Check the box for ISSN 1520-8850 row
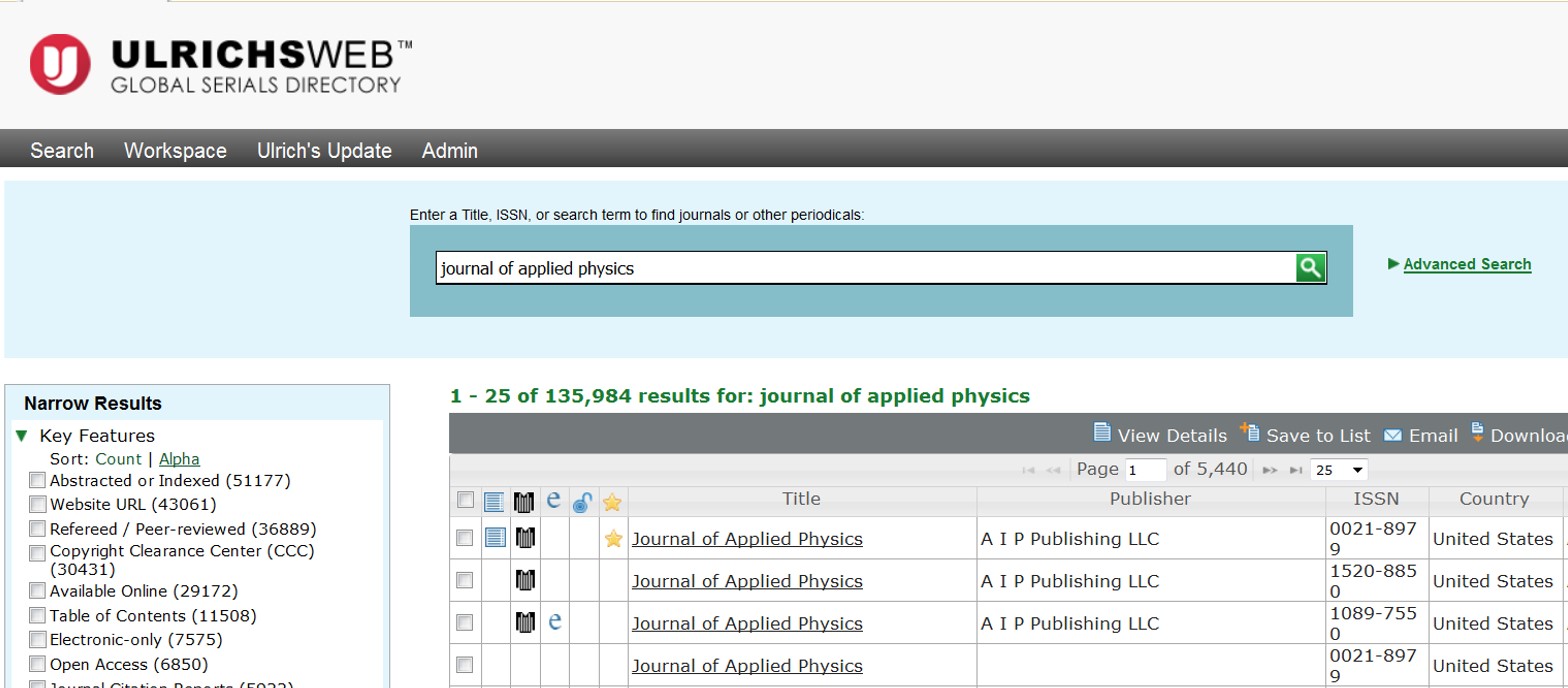Viewport: 1568px width, 688px height. coord(464,580)
